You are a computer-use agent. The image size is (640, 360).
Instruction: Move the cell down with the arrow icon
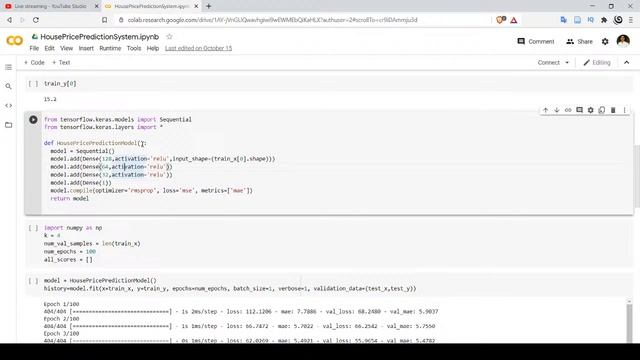(557, 110)
